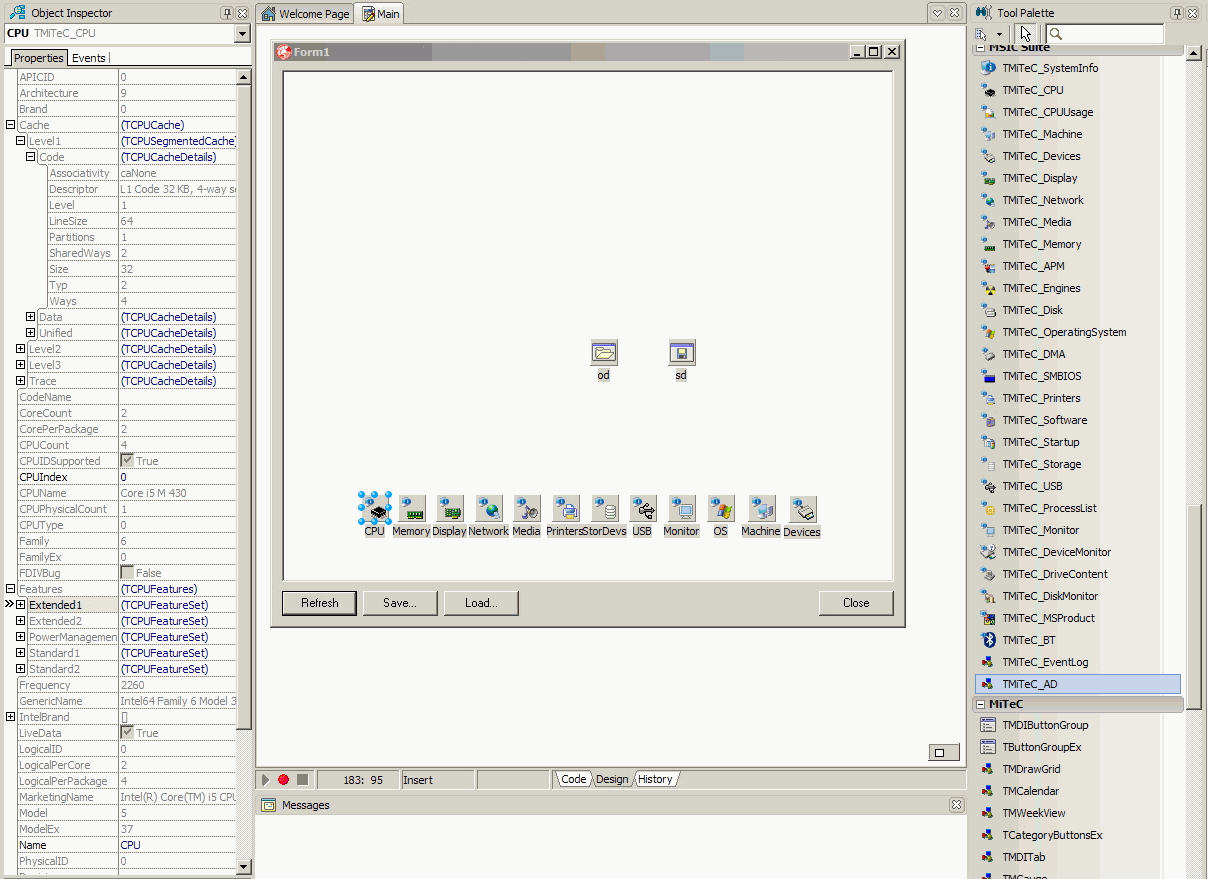1208x879 pixels.
Task: Open the component selector dropdown
Action: click(x=241, y=34)
